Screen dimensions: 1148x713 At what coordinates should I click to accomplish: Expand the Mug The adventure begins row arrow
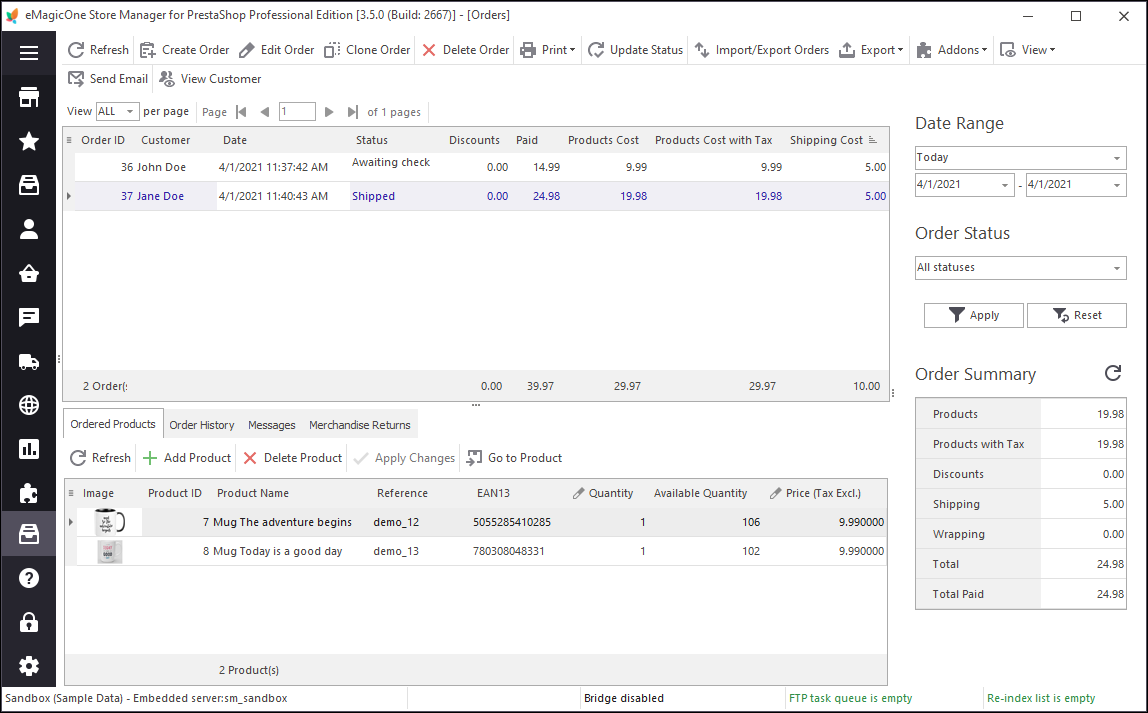point(70,522)
